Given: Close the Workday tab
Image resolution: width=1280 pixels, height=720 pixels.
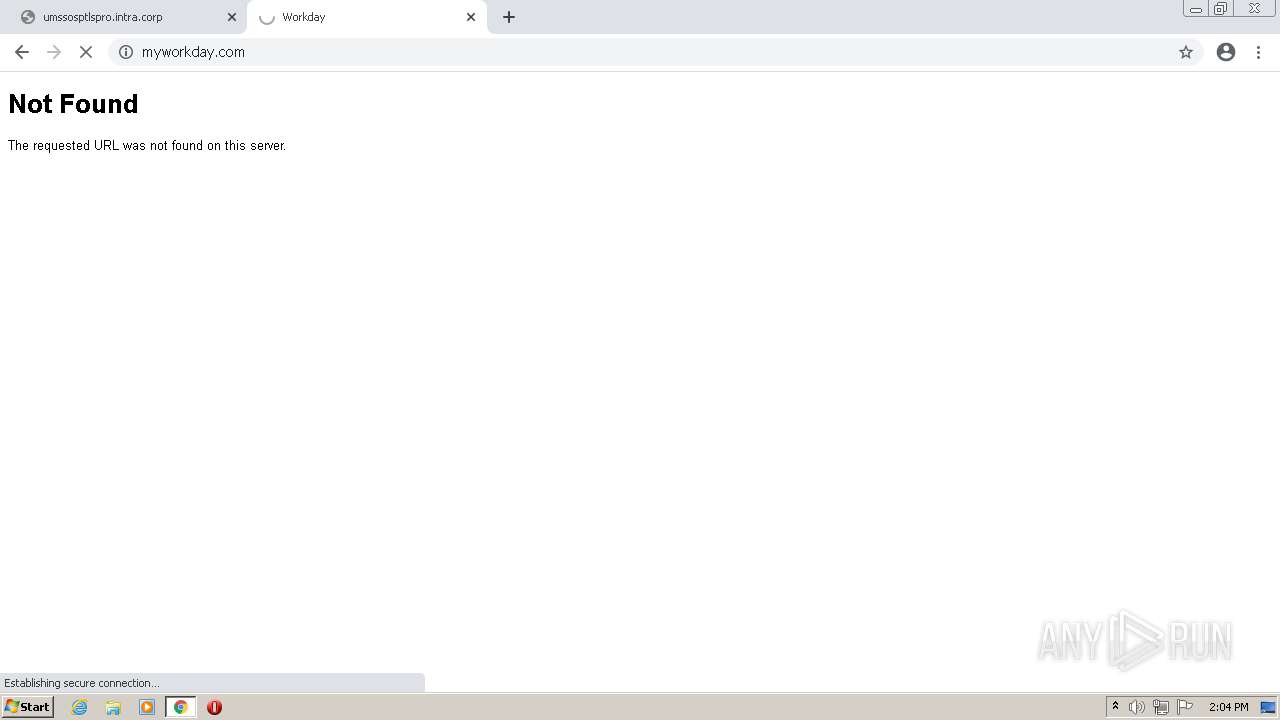Looking at the screenshot, I should coord(471,17).
